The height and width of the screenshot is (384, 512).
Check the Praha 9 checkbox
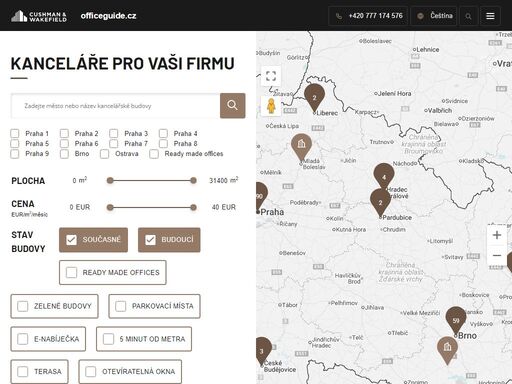pos(15,154)
